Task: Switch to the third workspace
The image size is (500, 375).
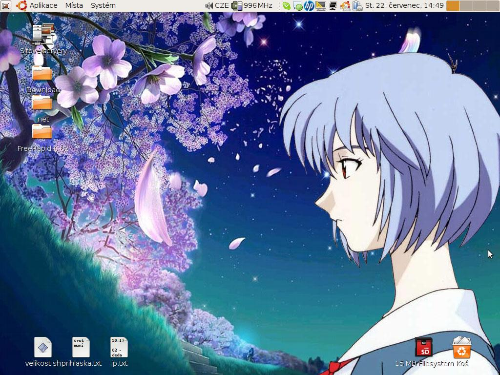Action: [x=479, y=6]
